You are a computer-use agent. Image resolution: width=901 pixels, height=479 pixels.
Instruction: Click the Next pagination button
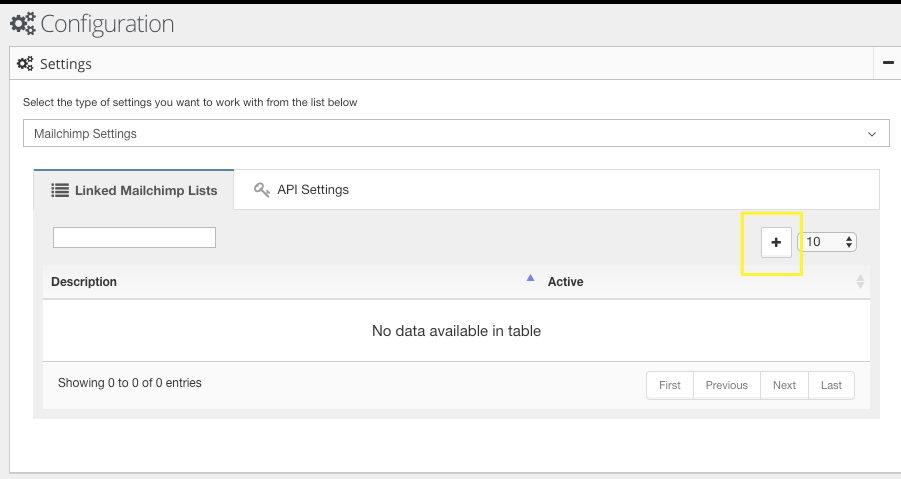click(784, 385)
